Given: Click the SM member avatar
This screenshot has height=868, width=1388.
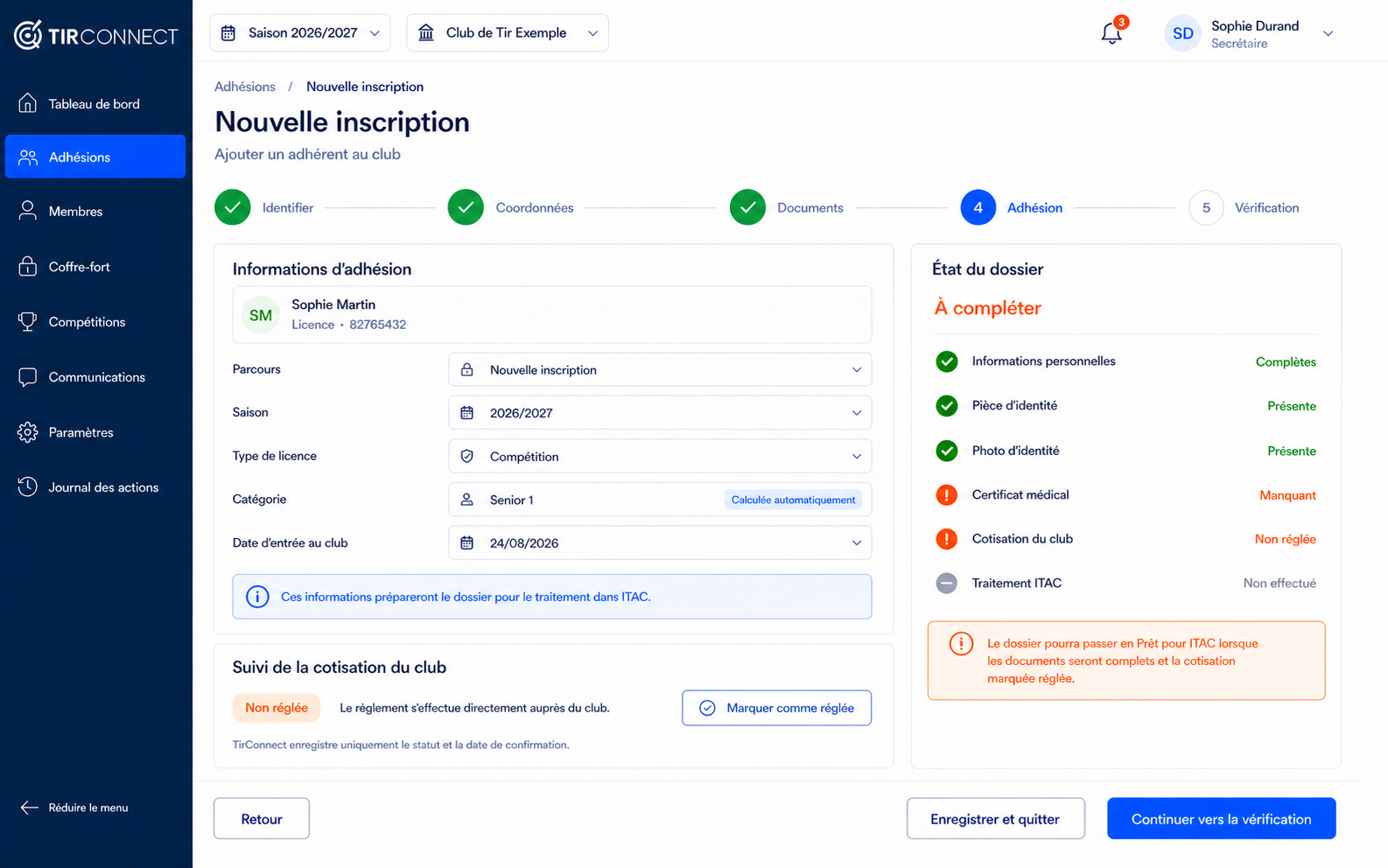Looking at the screenshot, I should point(261,315).
